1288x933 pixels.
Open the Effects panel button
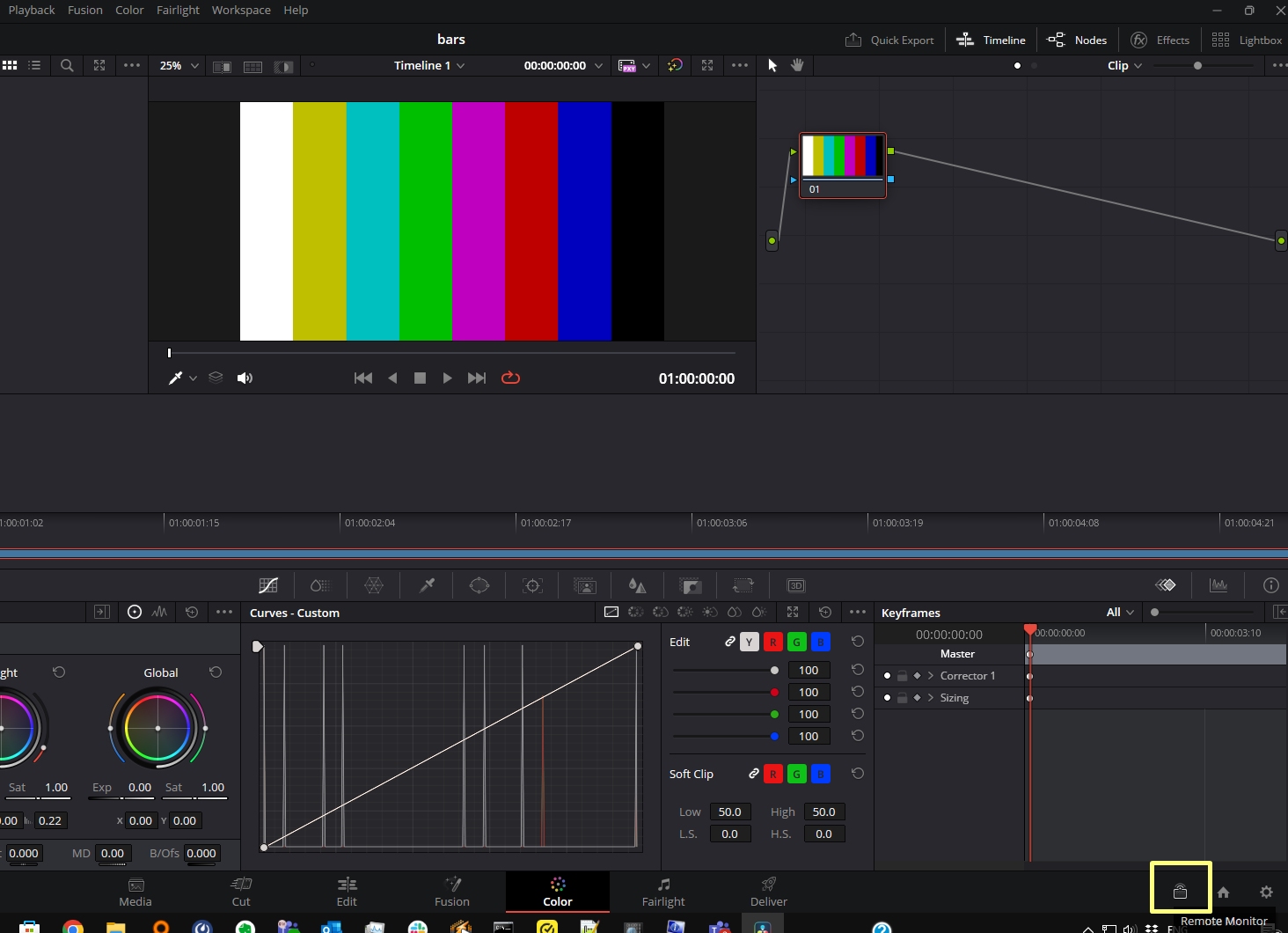coord(1160,40)
